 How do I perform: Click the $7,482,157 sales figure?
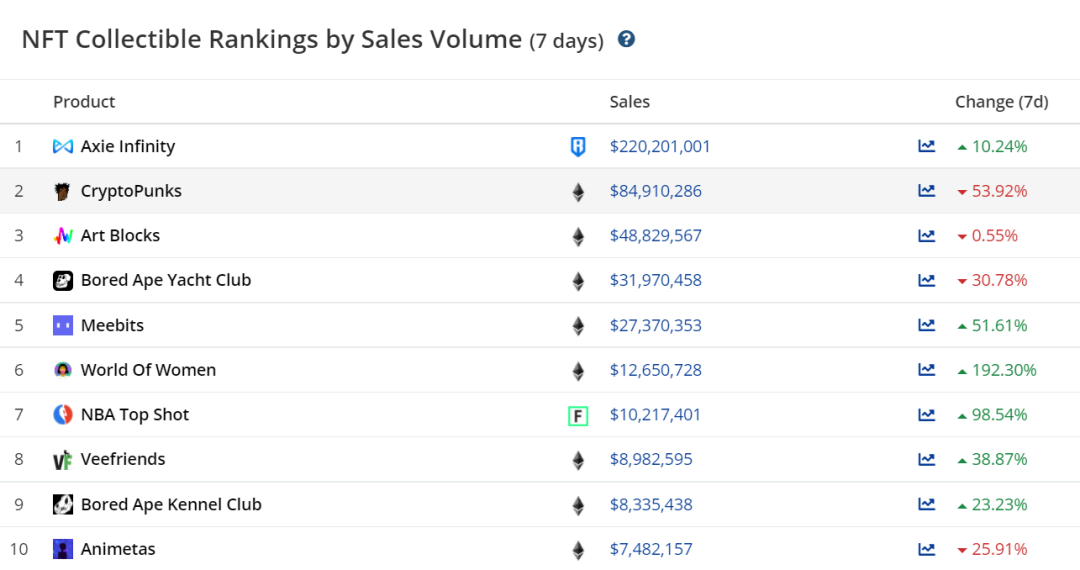coord(651,550)
